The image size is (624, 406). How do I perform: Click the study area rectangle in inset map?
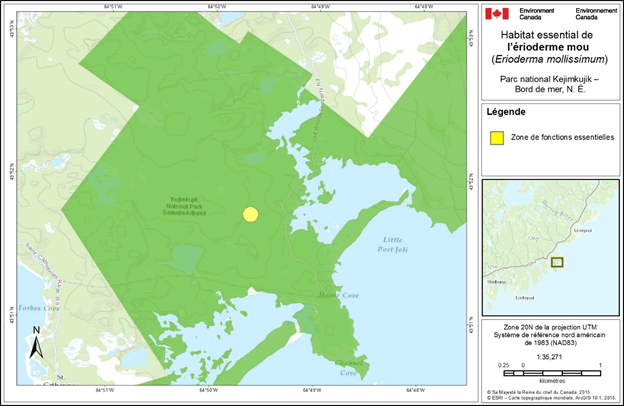tap(557, 263)
